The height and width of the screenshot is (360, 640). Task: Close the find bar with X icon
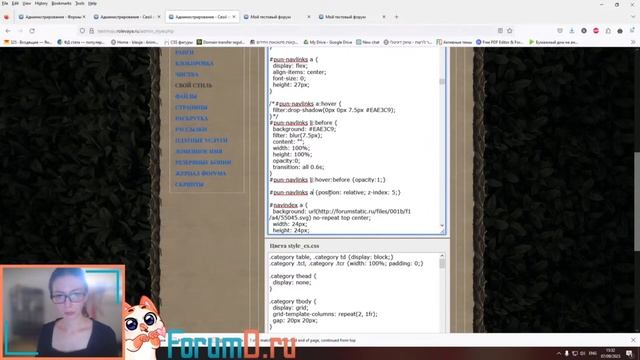click(633, 340)
